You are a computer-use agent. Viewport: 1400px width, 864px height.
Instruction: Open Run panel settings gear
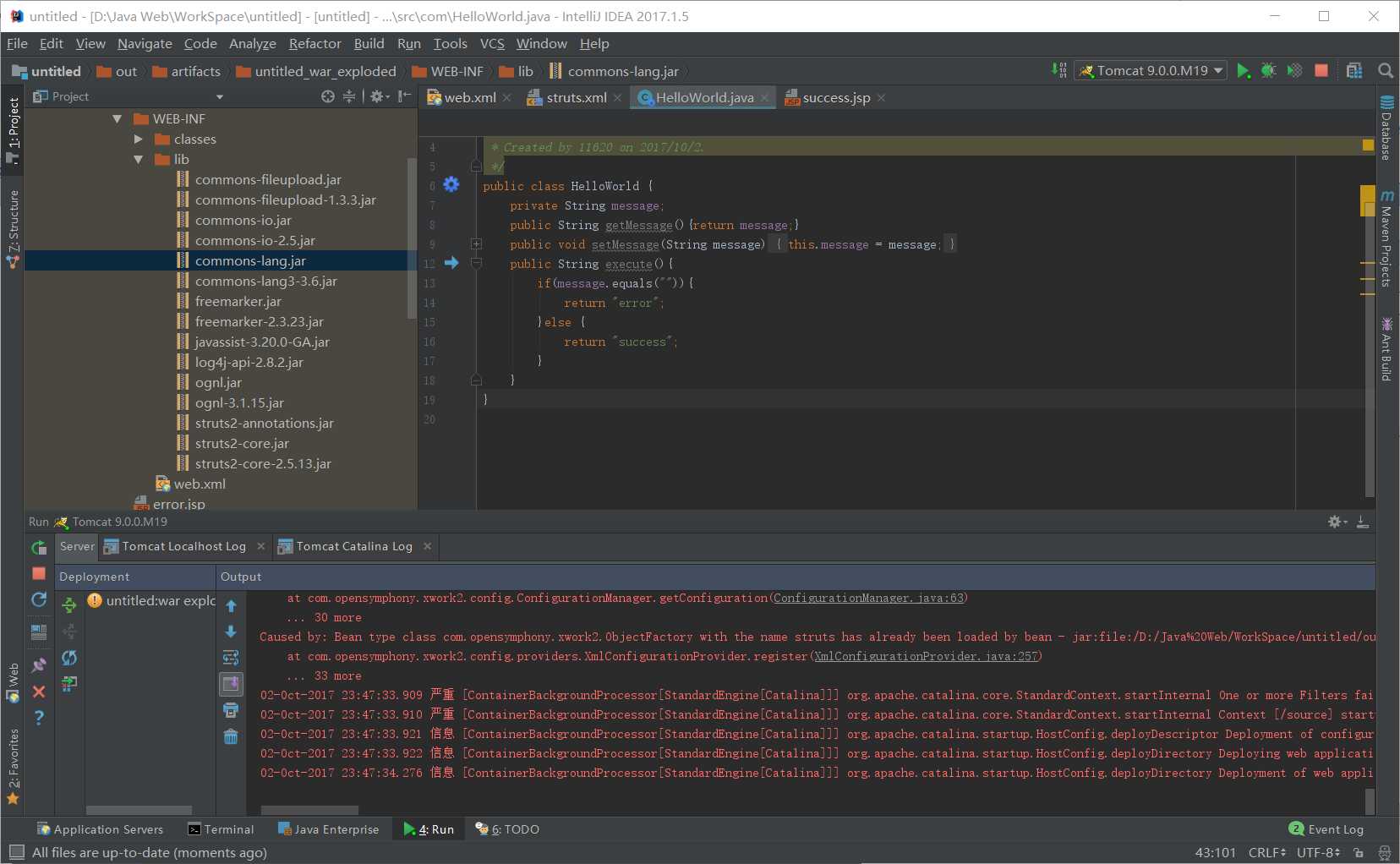(x=1336, y=522)
